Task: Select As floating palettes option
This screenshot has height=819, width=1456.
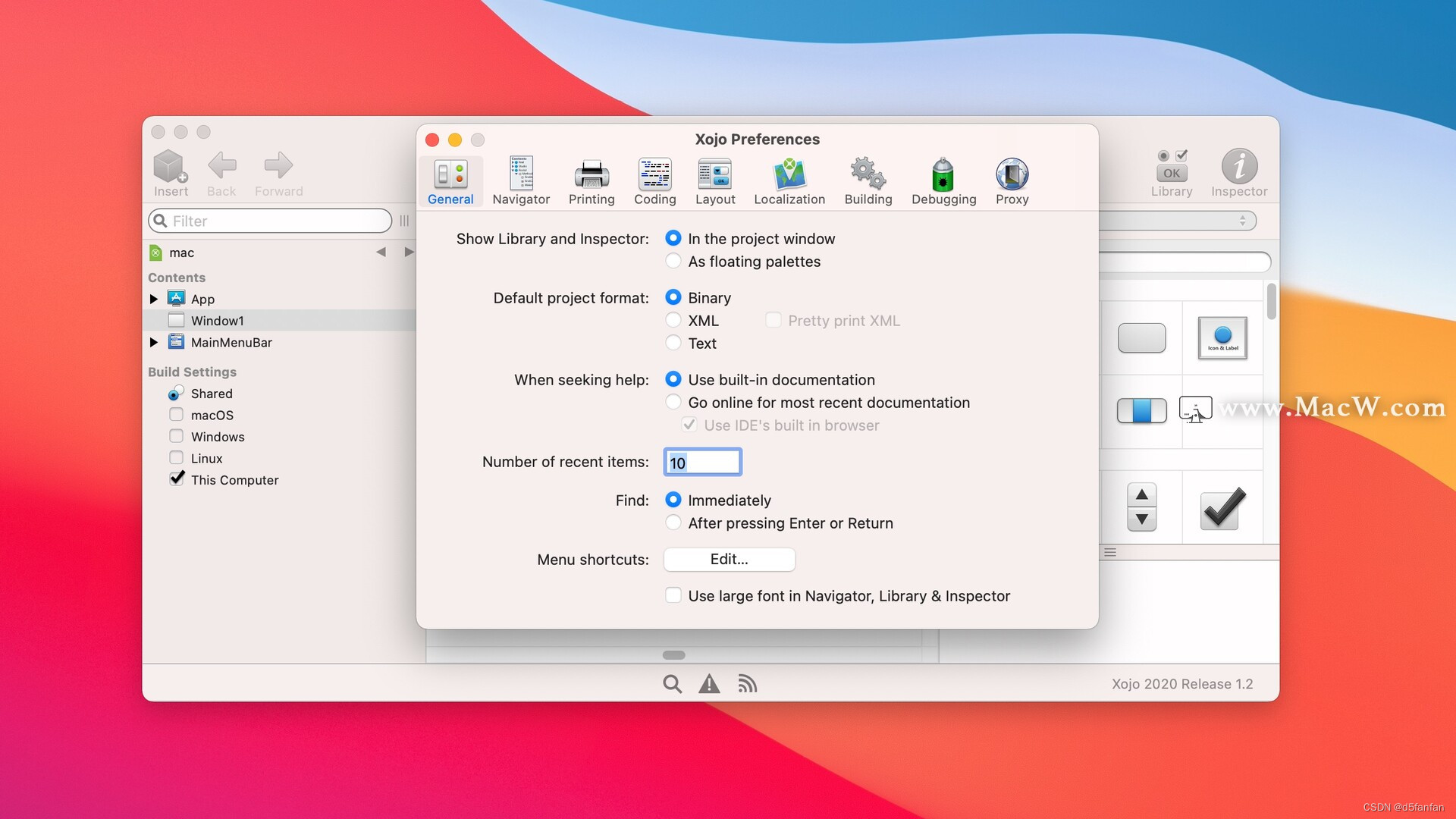Action: pyautogui.click(x=673, y=261)
